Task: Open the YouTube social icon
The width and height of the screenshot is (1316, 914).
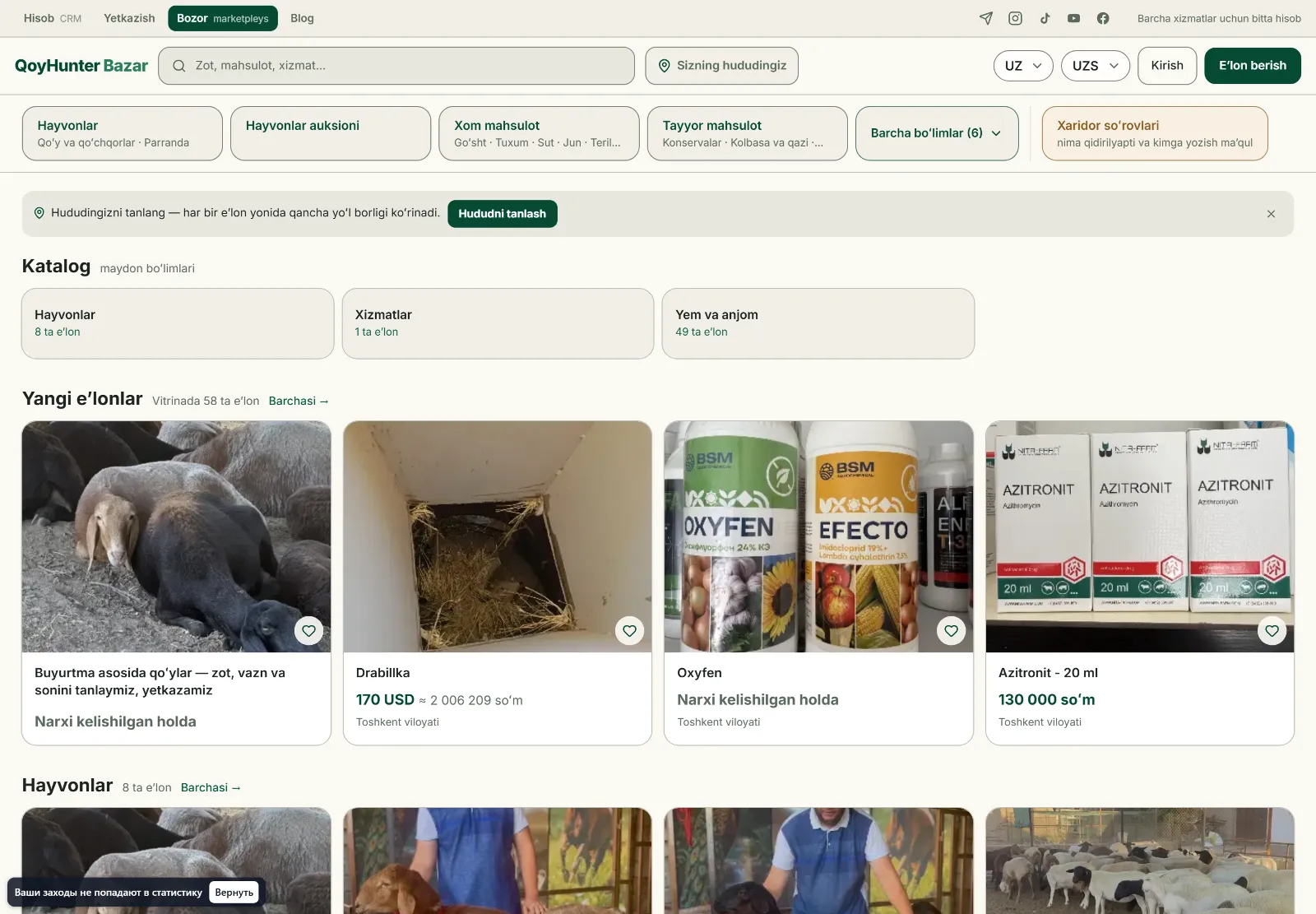Action: point(1073,18)
